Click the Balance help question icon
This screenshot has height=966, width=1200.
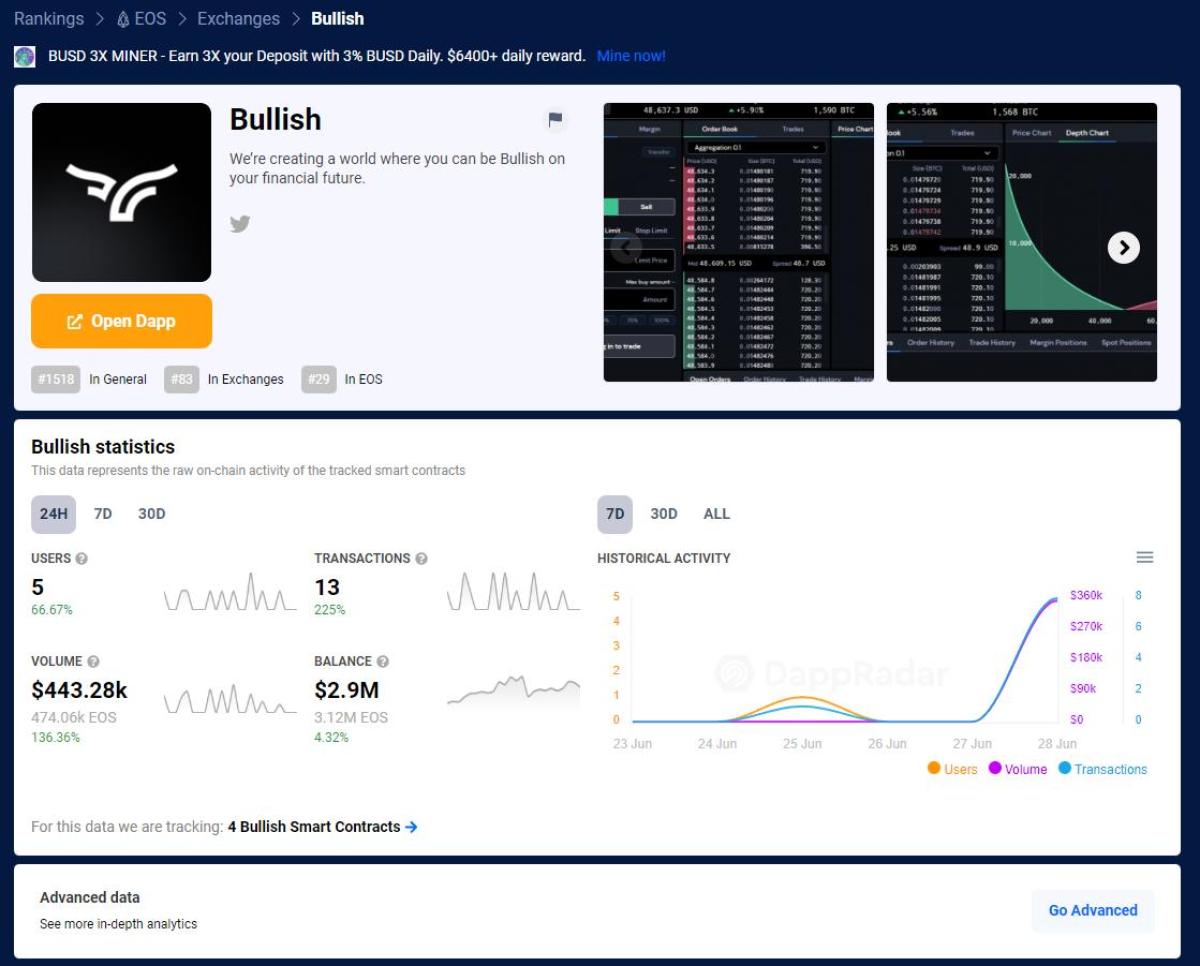click(x=383, y=662)
